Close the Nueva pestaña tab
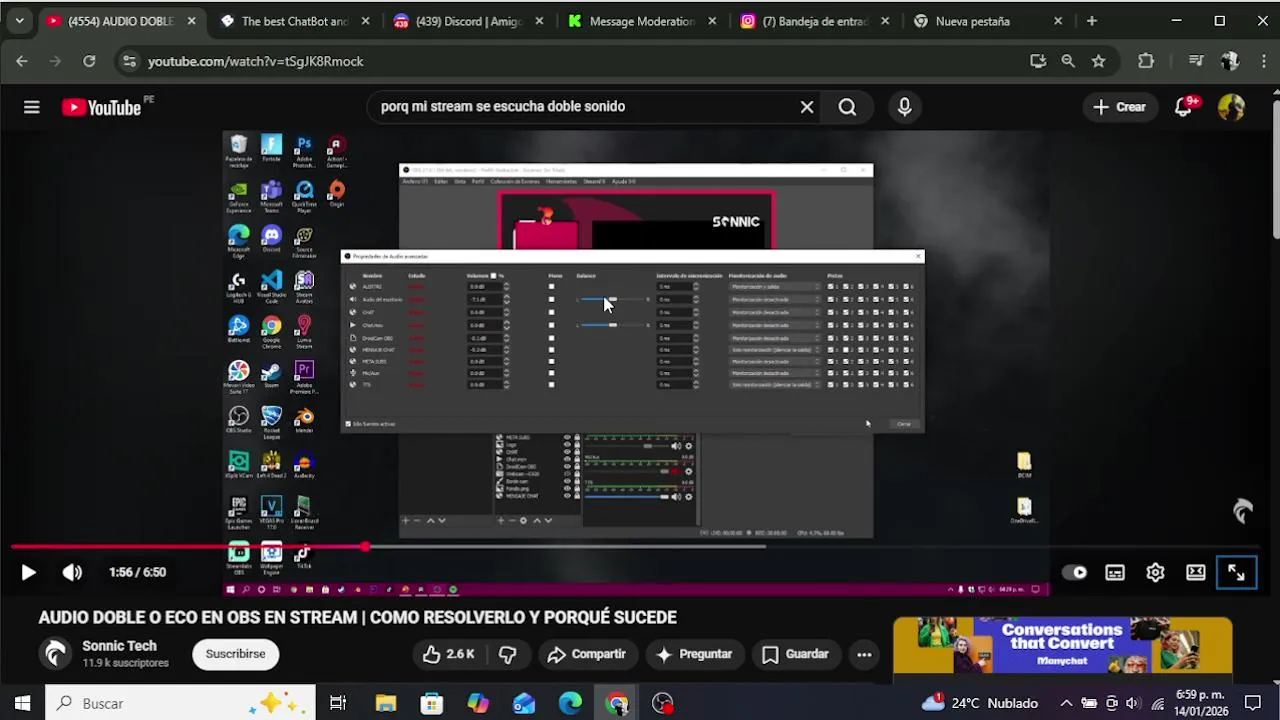Viewport: 1280px width, 720px height. tap(1058, 21)
